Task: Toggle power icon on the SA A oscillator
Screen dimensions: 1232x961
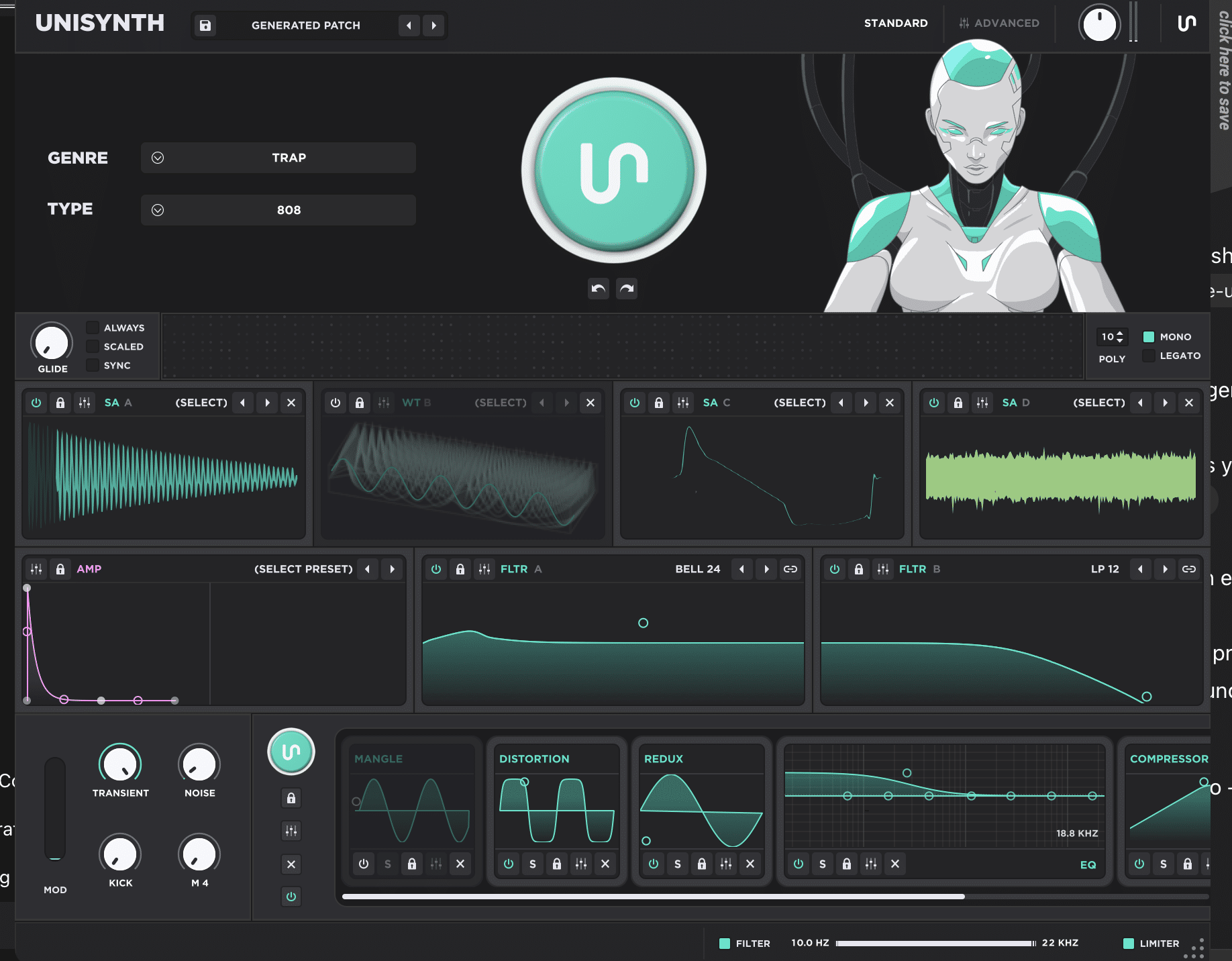Action: pyautogui.click(x=36, y=403)
